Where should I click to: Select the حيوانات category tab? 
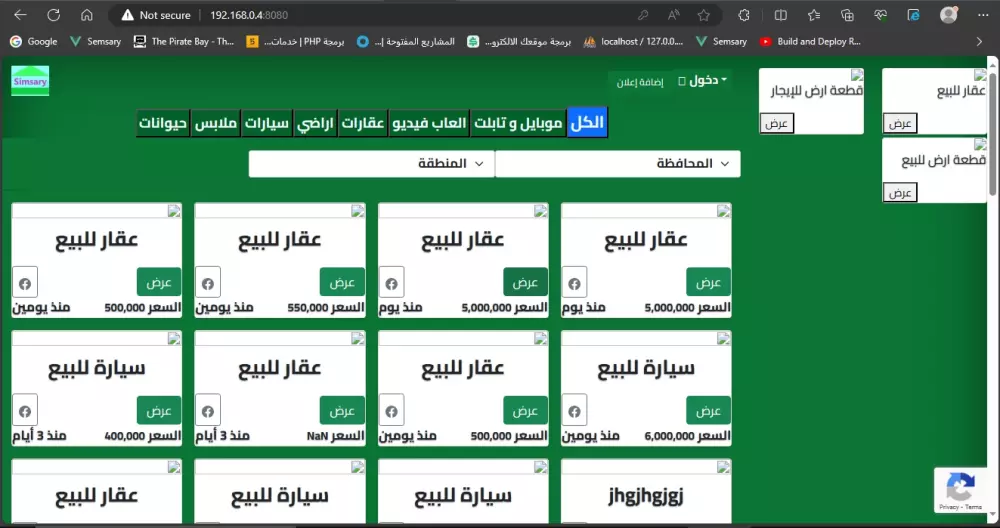163,122
